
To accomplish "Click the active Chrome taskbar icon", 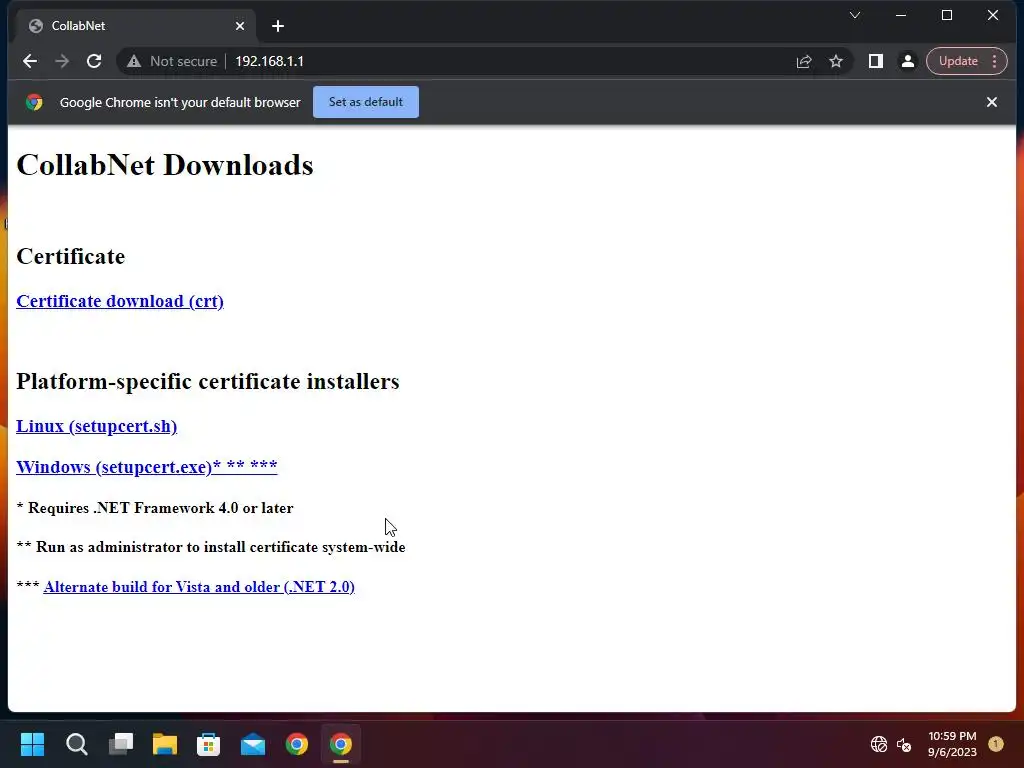I will [x=341, y=744].
